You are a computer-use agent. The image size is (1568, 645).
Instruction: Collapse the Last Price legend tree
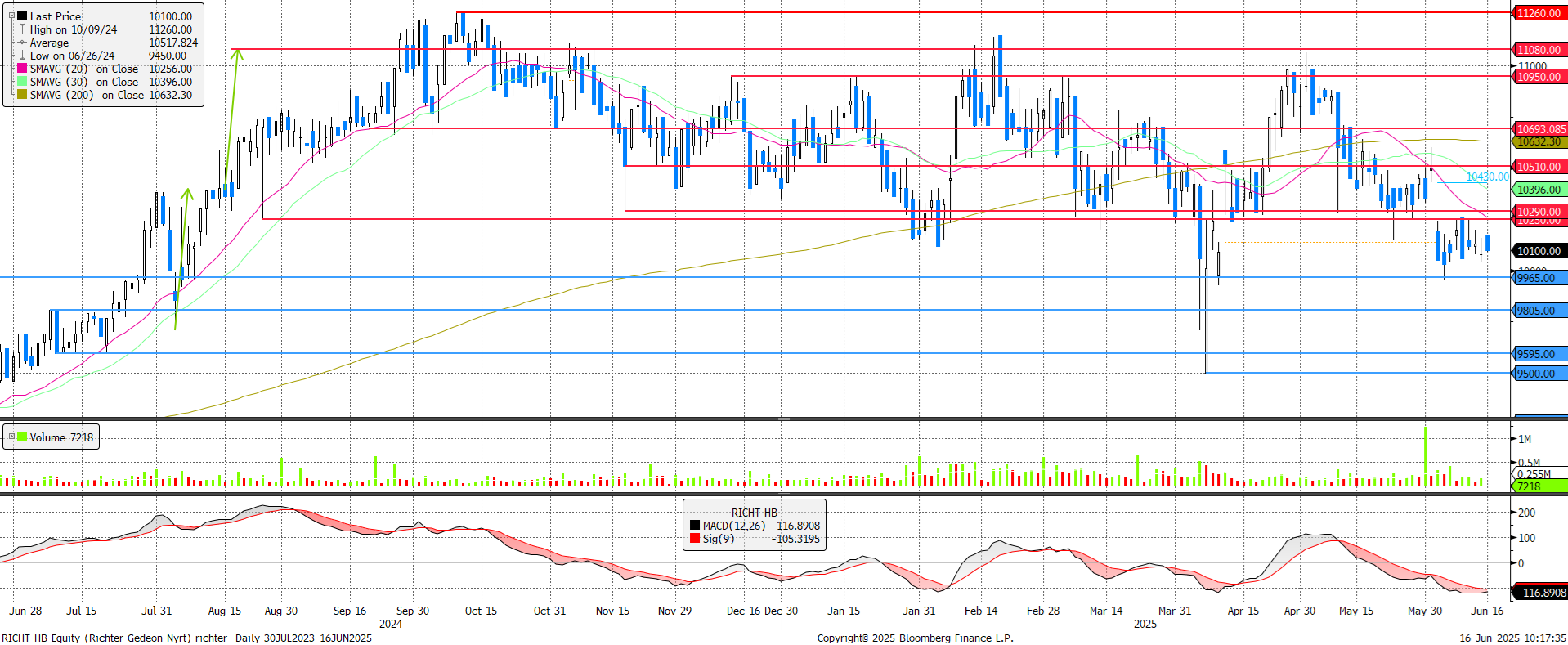pos(11,16)
